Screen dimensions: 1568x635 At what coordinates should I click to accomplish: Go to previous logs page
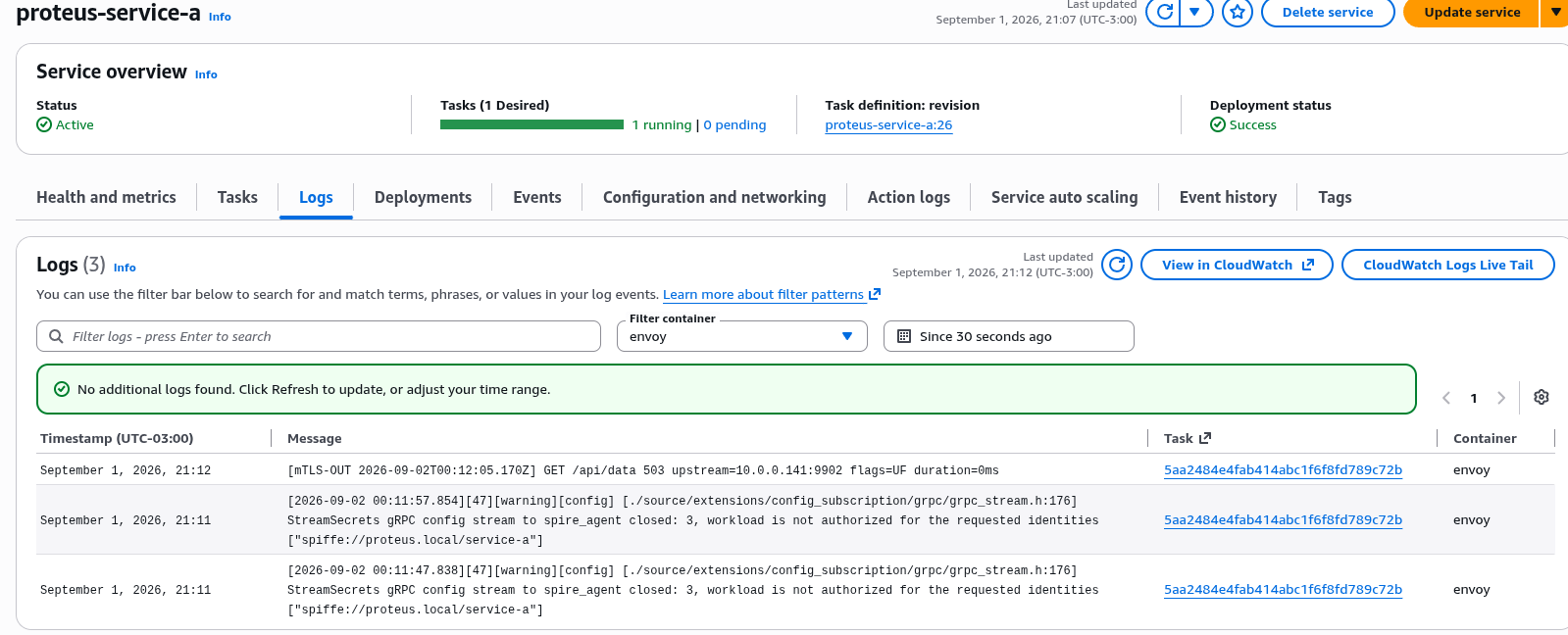[x=1446, y=398]
